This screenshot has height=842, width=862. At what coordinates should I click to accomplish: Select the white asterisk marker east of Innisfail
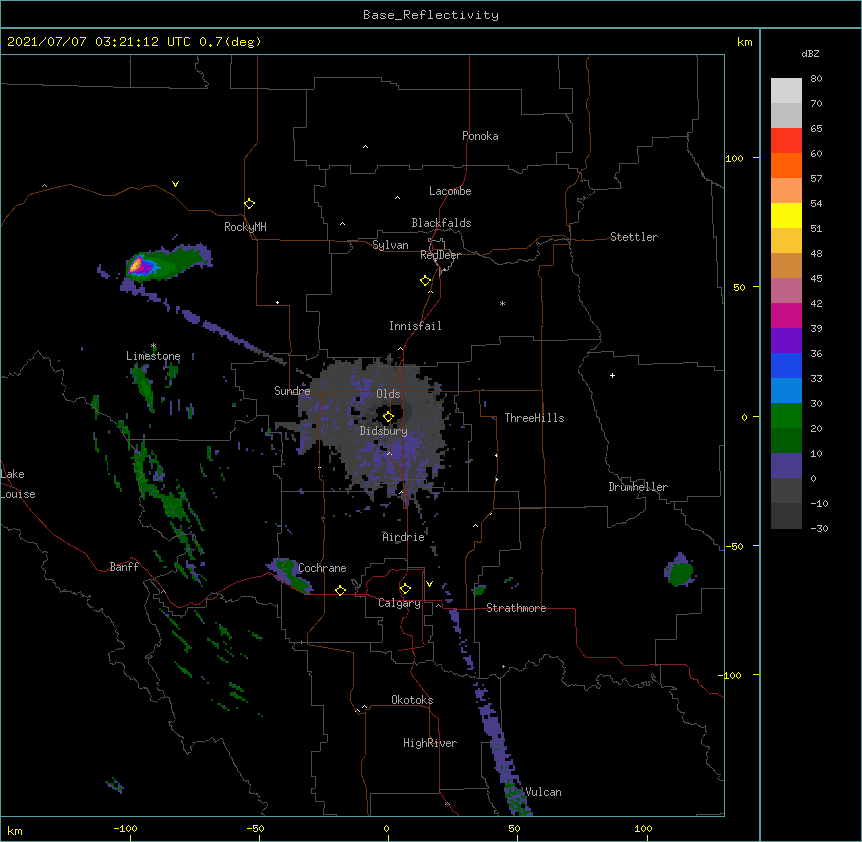tap(502, 303)
